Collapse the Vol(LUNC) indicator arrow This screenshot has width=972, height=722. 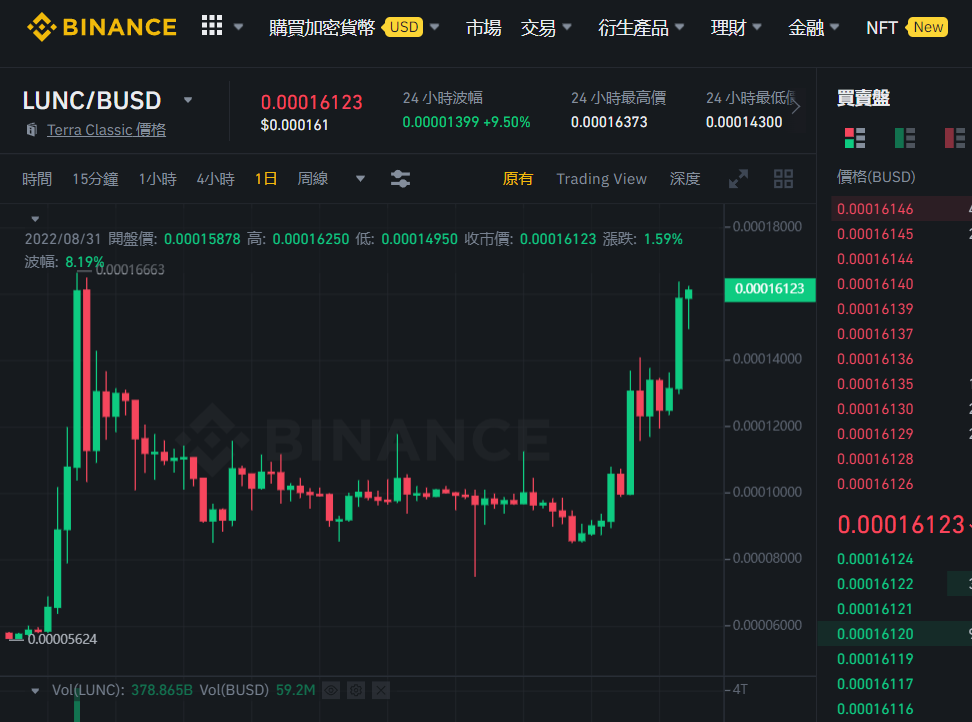click(x=35, y=690)
